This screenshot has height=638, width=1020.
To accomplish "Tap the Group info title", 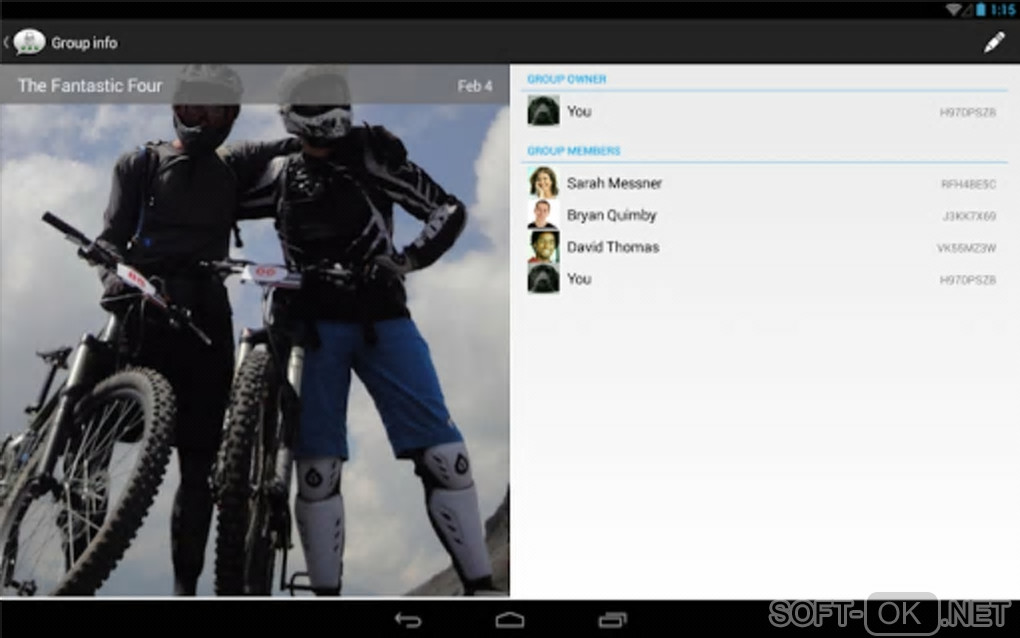I will click(85, 43).
